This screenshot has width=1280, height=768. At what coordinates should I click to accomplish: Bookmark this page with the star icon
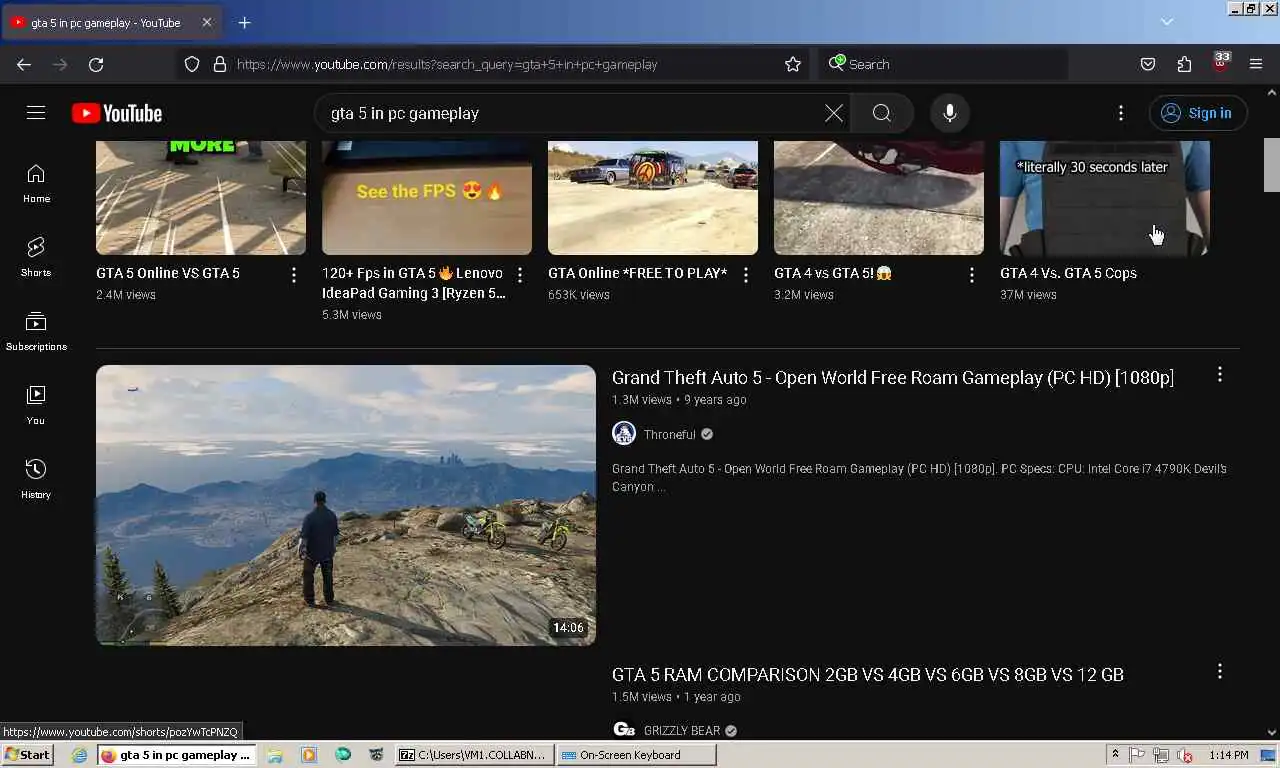[793, 64]
